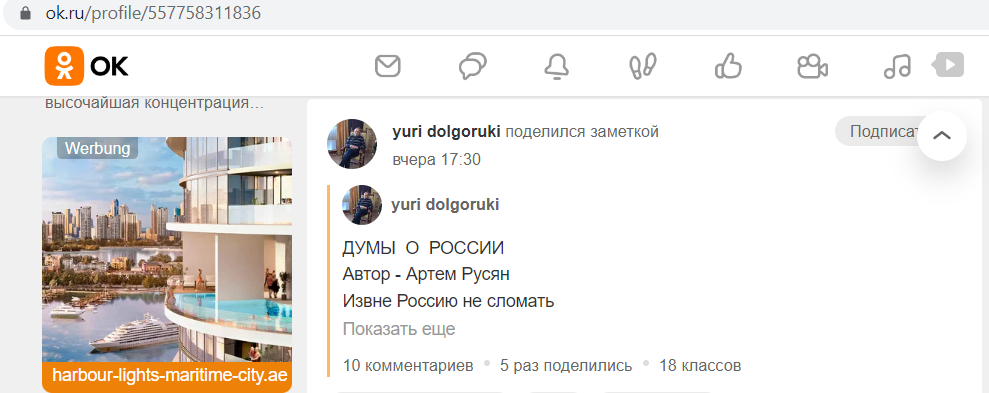Click the lock icon in address bar
989x393 pixels.
[x=25, y=13]
